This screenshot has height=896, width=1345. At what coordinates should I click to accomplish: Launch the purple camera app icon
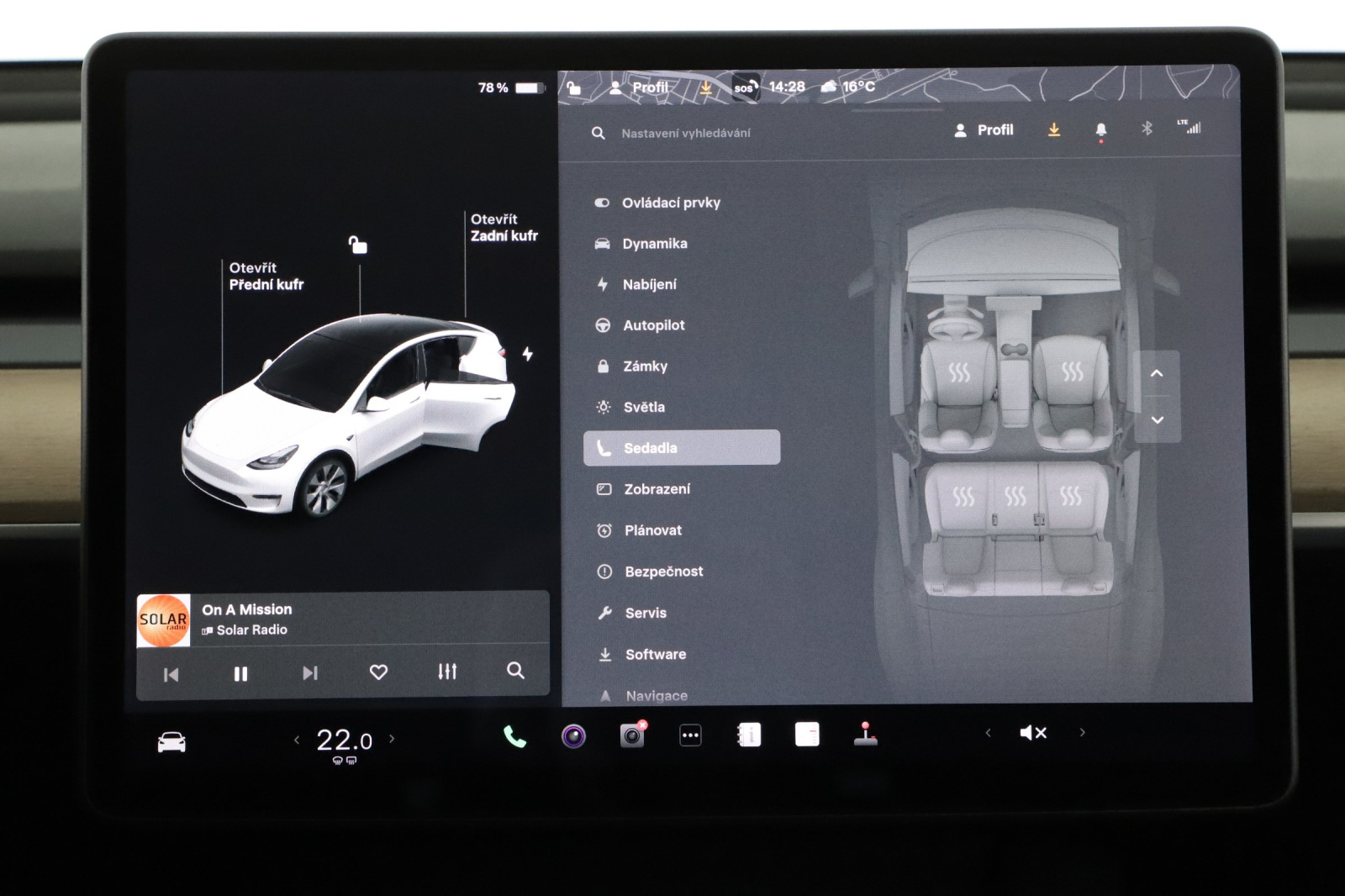(573, 736)
